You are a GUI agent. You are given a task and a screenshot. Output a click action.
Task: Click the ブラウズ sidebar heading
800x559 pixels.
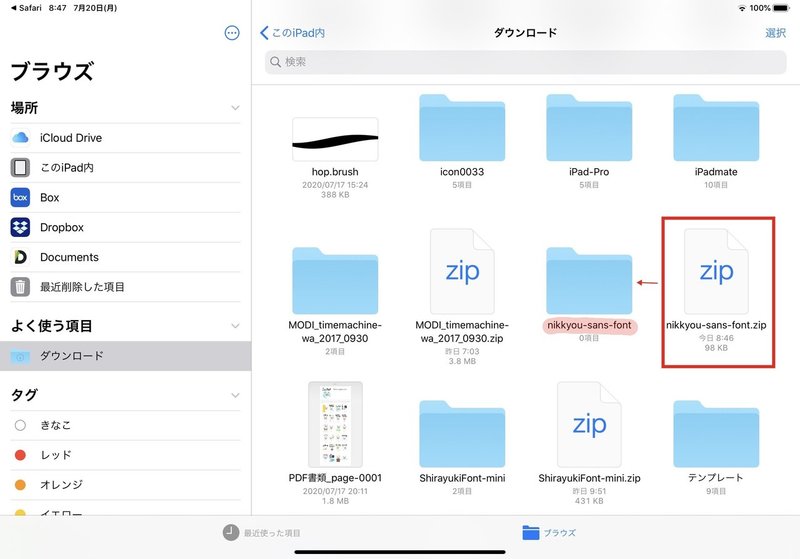coord(52,71)
